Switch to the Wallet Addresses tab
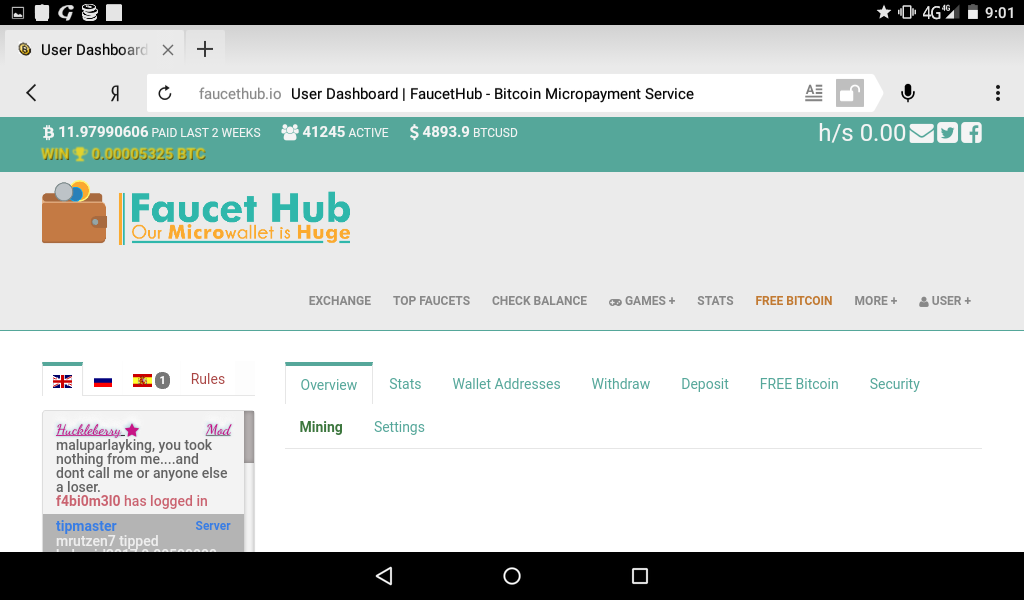Image resolution: width=1024 pixels, height=600 pixels. click(506, 384)
